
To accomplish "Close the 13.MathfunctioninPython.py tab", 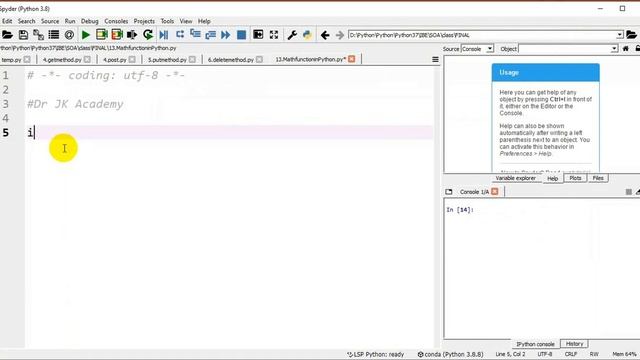I will coord(352,59).
